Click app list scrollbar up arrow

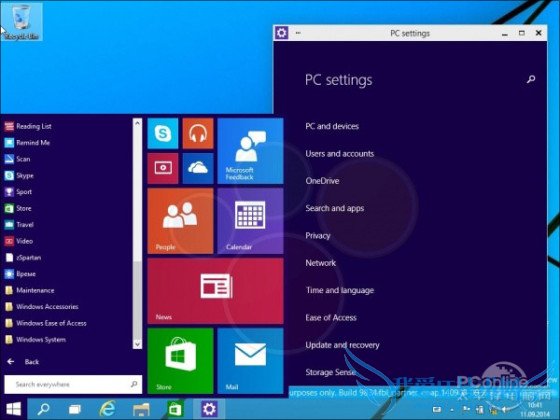click(x=137, y=123)
